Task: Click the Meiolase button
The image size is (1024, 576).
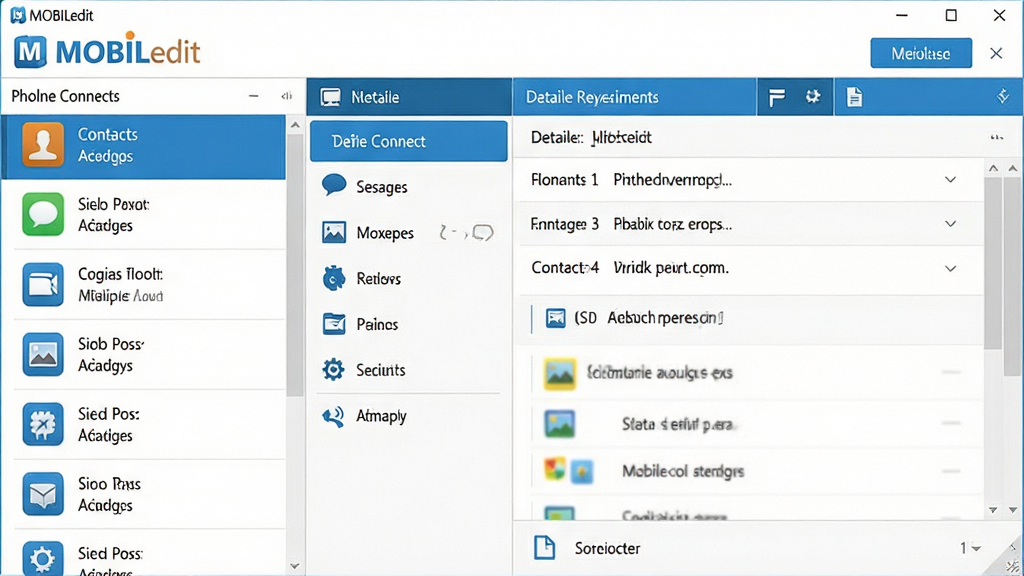Action: [921, 53]
